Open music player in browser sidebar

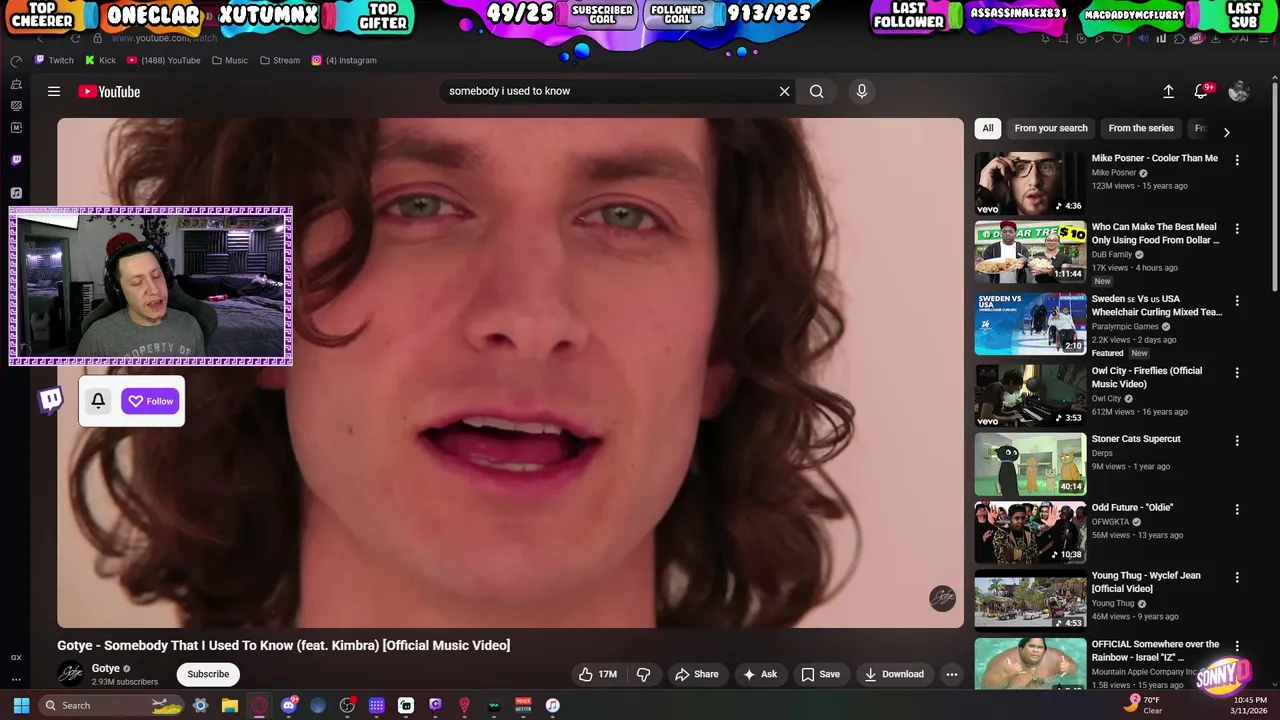pyautogui.click(x=16, y=193)
